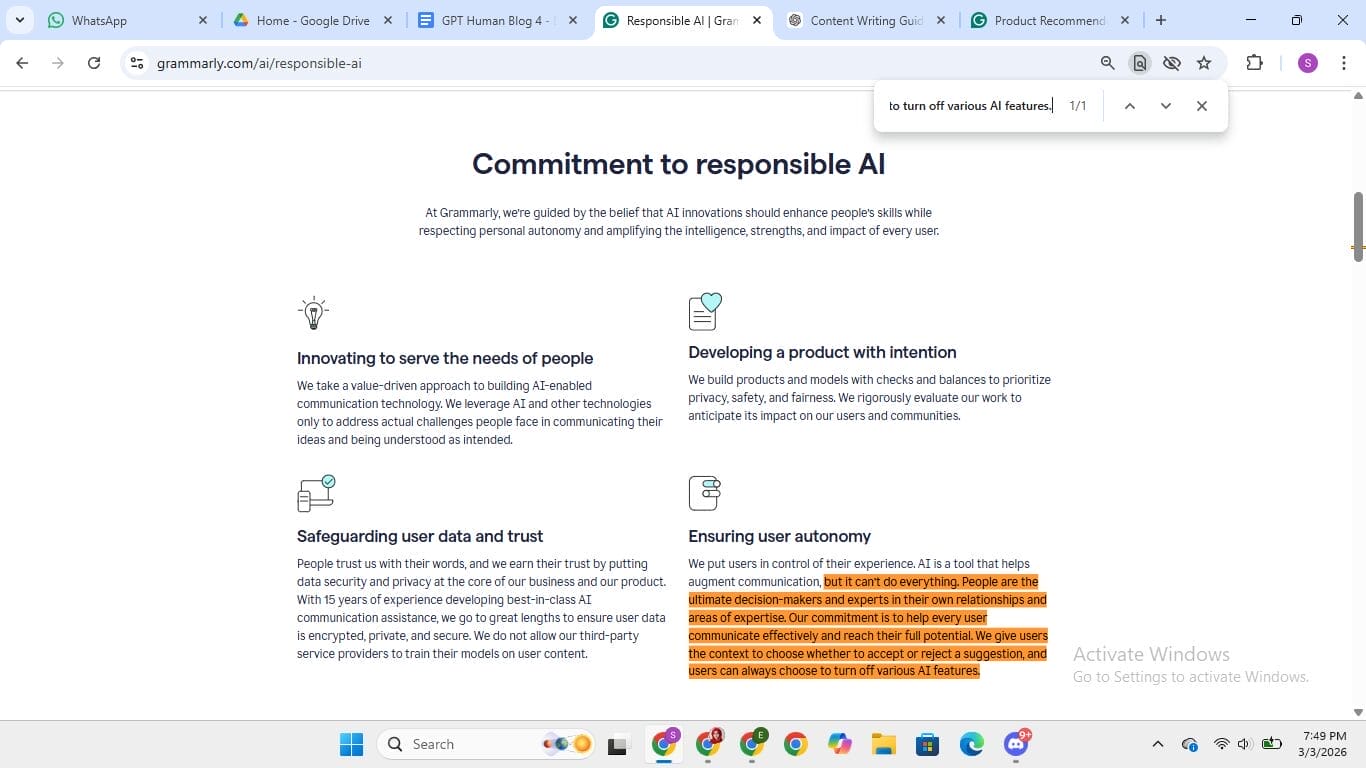Close the GPT Human Blog tab
Viewport: 1366px width, 768px height.
click(x=573, y=20)
